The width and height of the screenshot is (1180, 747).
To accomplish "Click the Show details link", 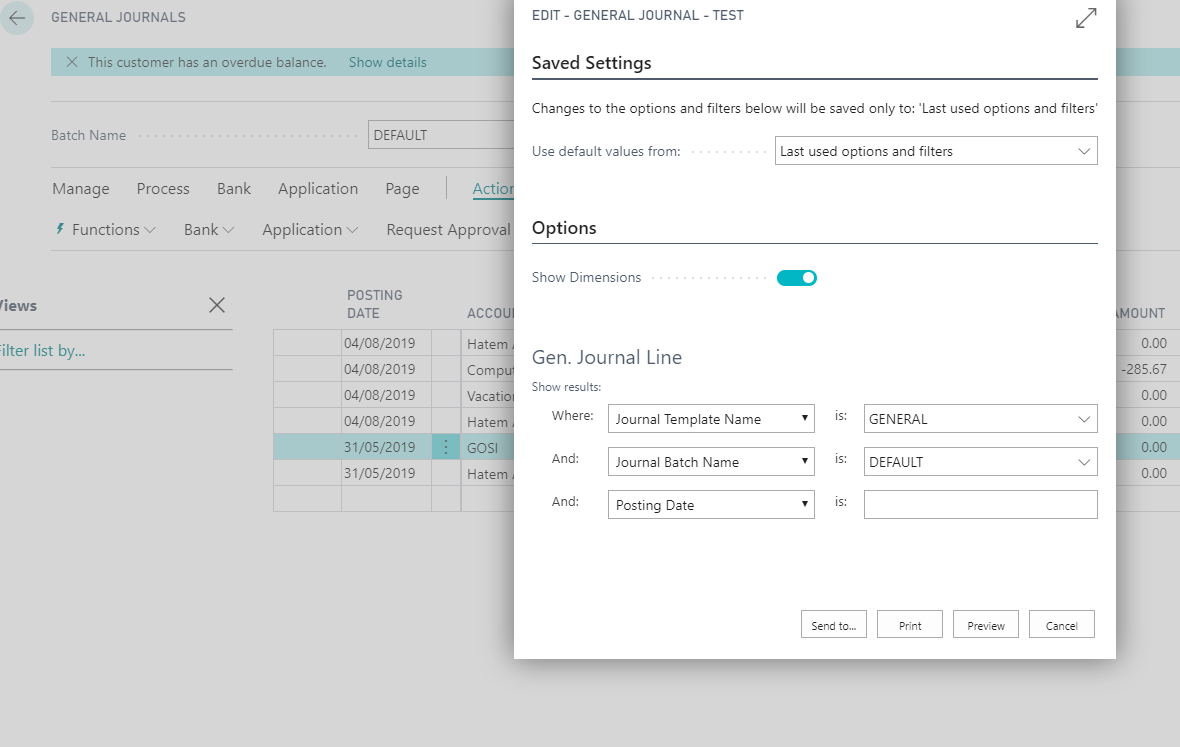I will click(388, 62).
